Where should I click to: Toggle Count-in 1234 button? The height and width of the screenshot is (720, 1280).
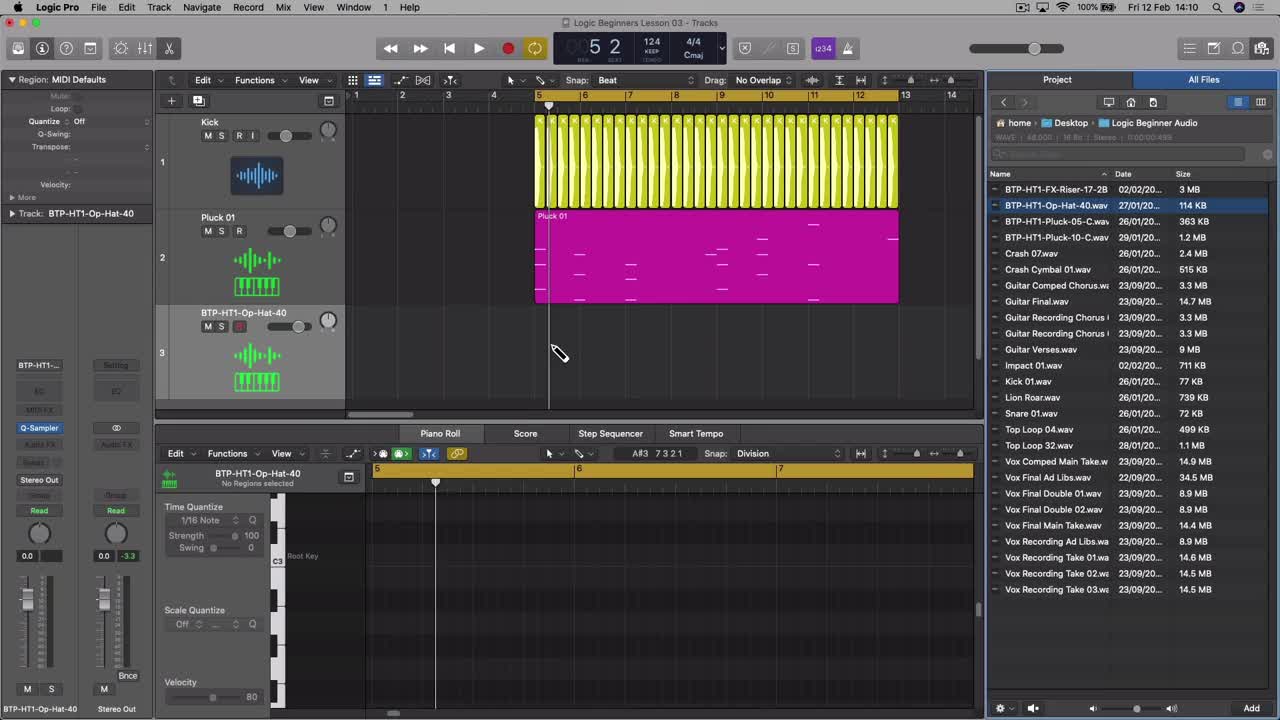823,48
